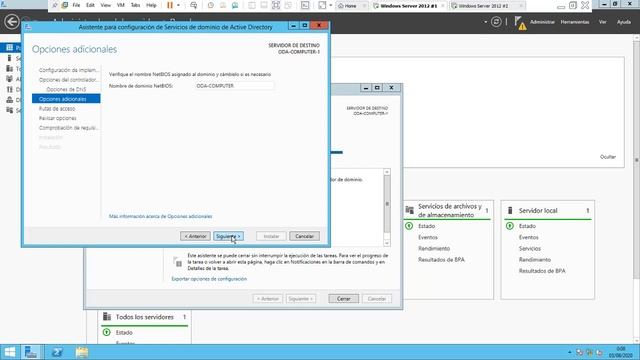
Task: Open Servicios de archivos y de almacenamiento tile
Action: [x=450, y=211]
